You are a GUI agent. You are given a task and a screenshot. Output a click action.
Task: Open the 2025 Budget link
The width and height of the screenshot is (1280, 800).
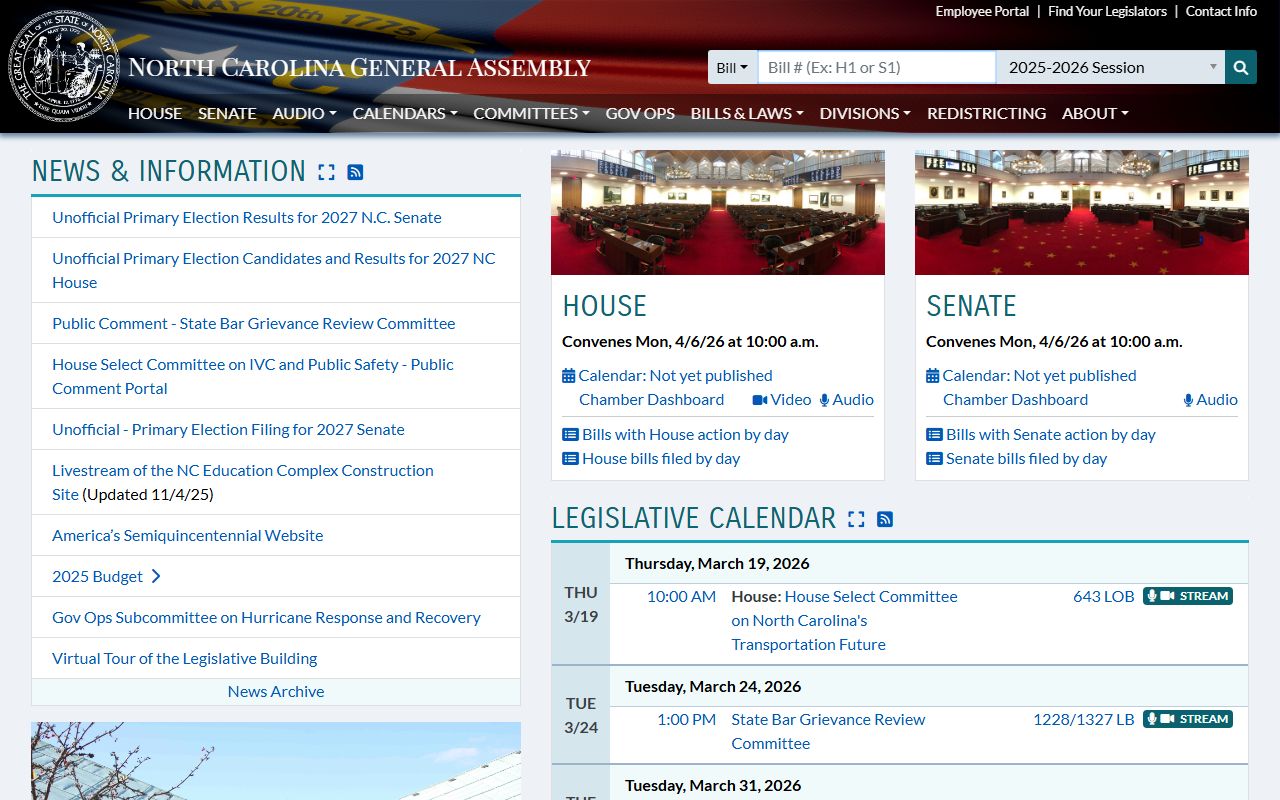(x=106, y=576)
